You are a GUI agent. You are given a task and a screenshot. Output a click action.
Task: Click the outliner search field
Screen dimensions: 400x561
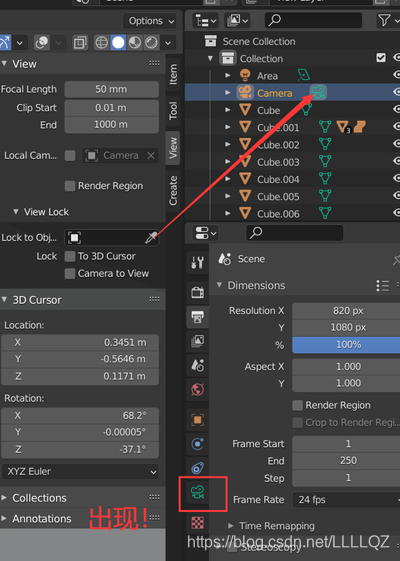(x=314, y=20)
